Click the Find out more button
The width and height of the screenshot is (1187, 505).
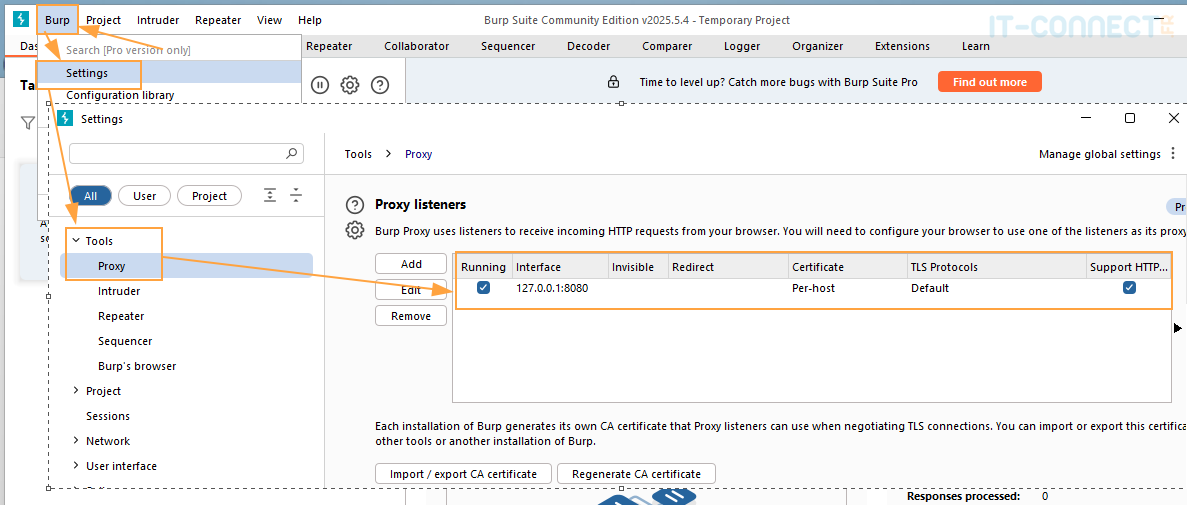989,82
